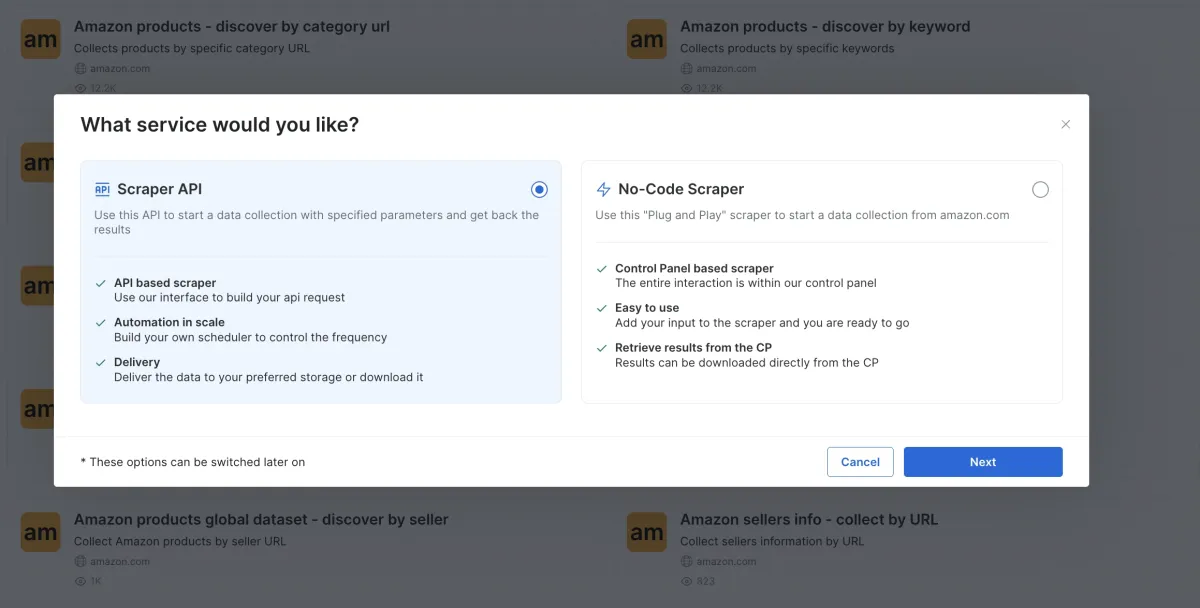This screenshot has width=1200, height=608.
Task: Click the No-Code Scraper lightning icon
Action: pos(603,189)
